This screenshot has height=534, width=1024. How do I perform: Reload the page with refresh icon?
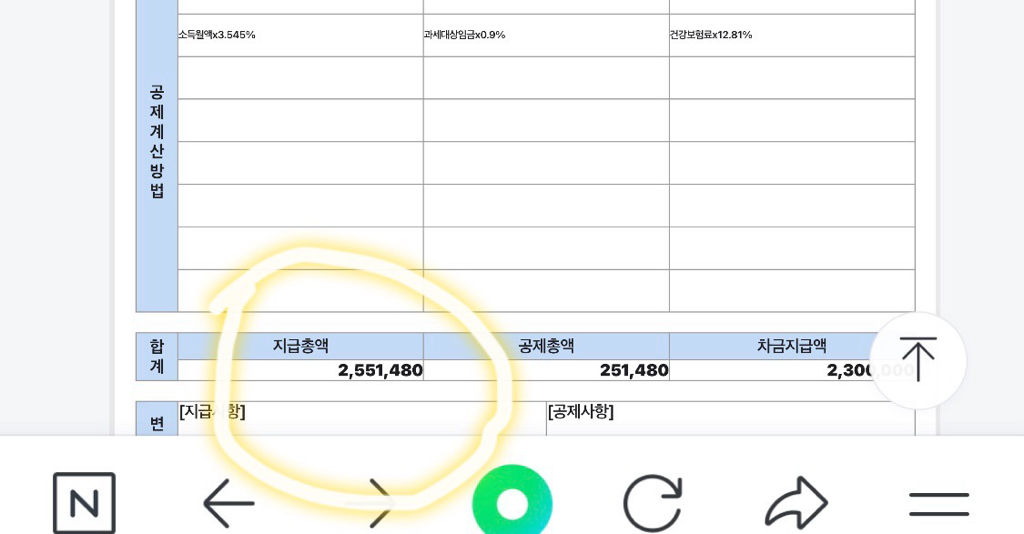[653, 502]
